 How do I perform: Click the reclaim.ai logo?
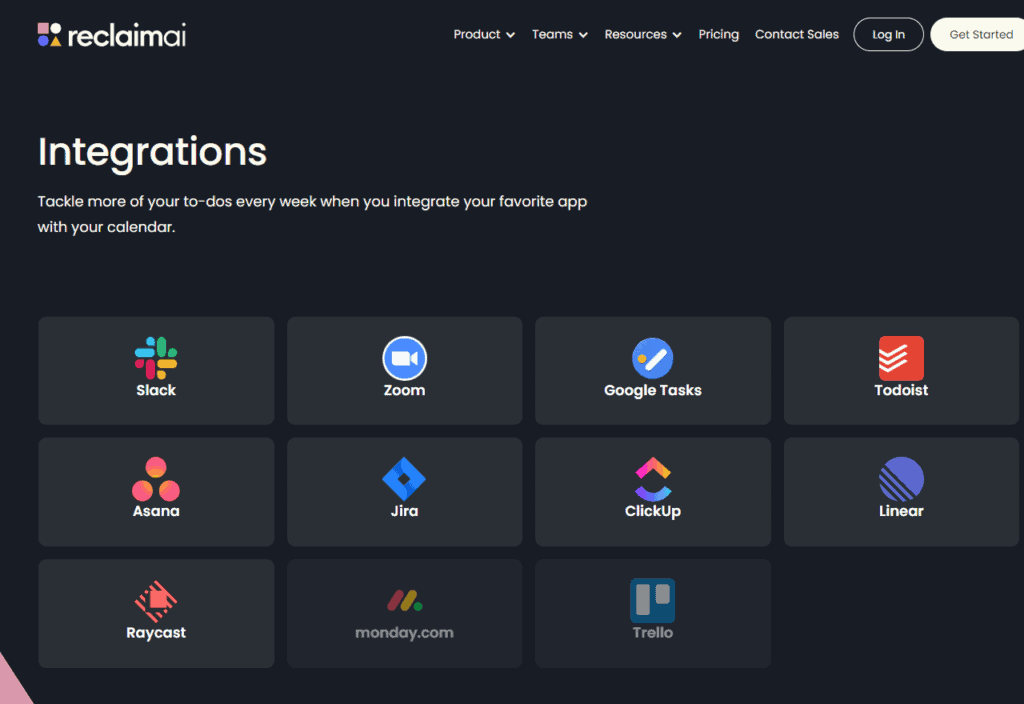111,34
